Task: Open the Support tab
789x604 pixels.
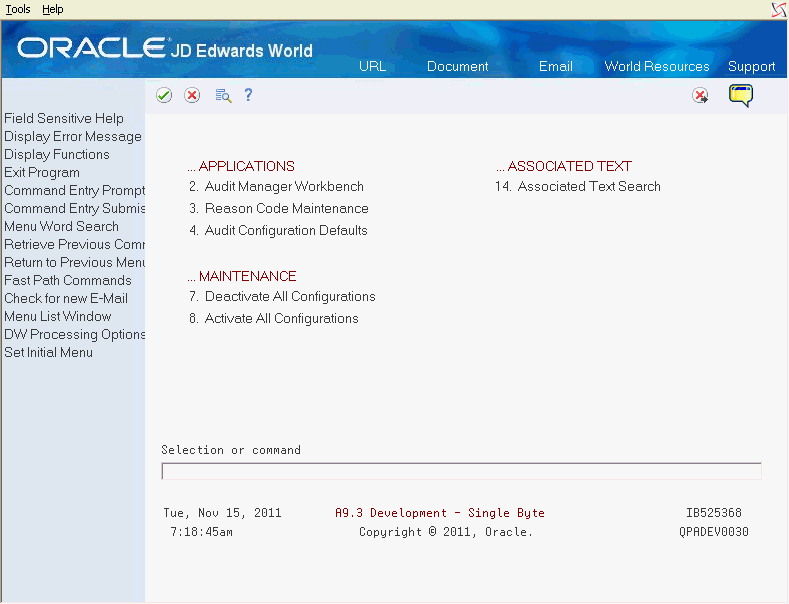Action: point(751,66)
